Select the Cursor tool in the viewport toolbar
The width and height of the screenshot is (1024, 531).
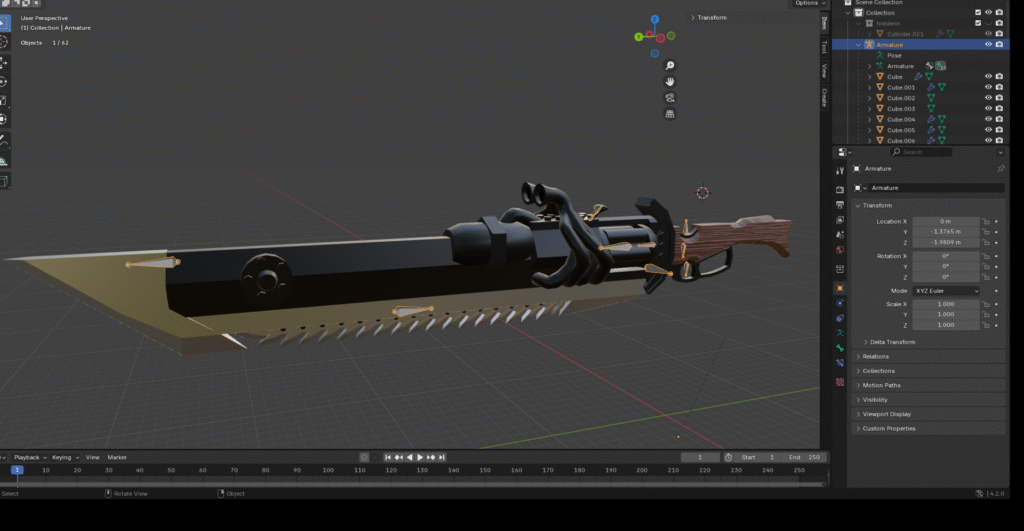(x=3, y=42)
